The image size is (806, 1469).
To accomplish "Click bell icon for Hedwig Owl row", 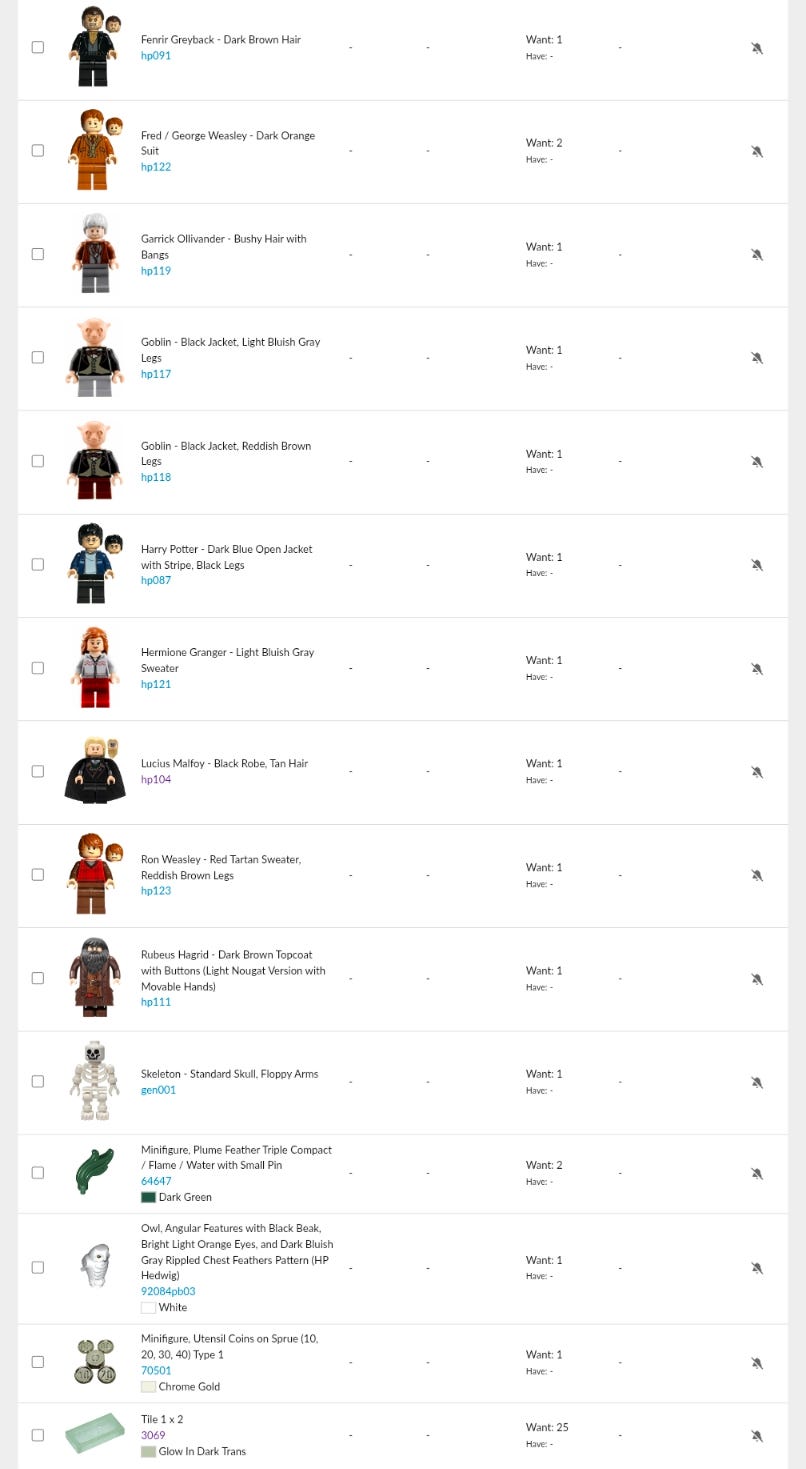I will (x=757, y=1268).
